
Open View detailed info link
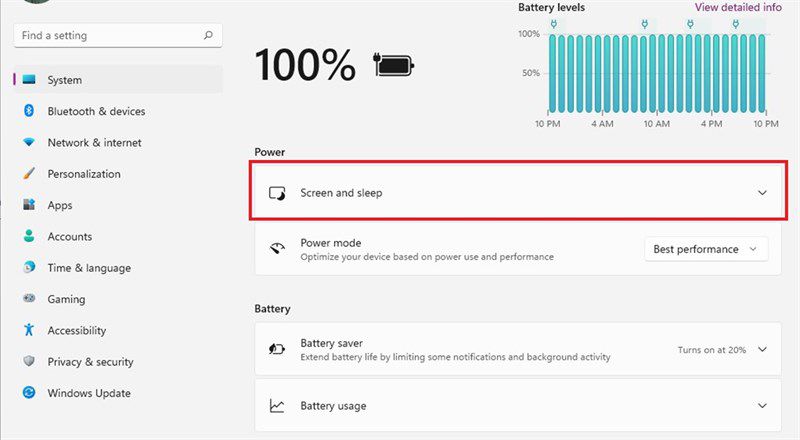coord(738,7)
